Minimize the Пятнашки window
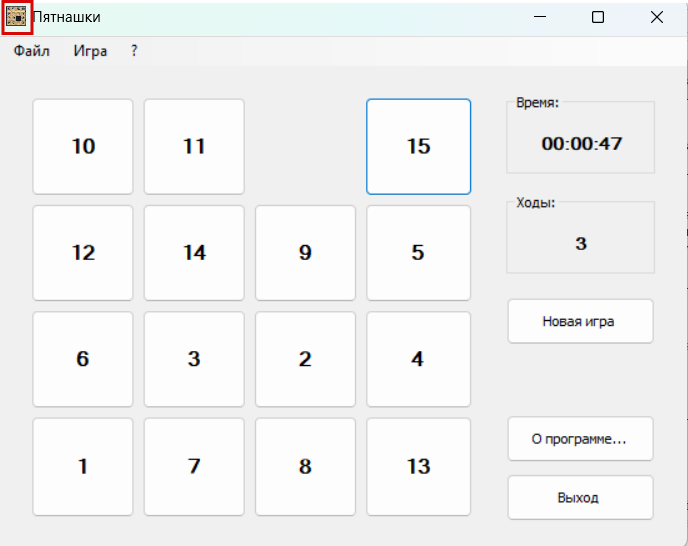 tap(540, 18)
